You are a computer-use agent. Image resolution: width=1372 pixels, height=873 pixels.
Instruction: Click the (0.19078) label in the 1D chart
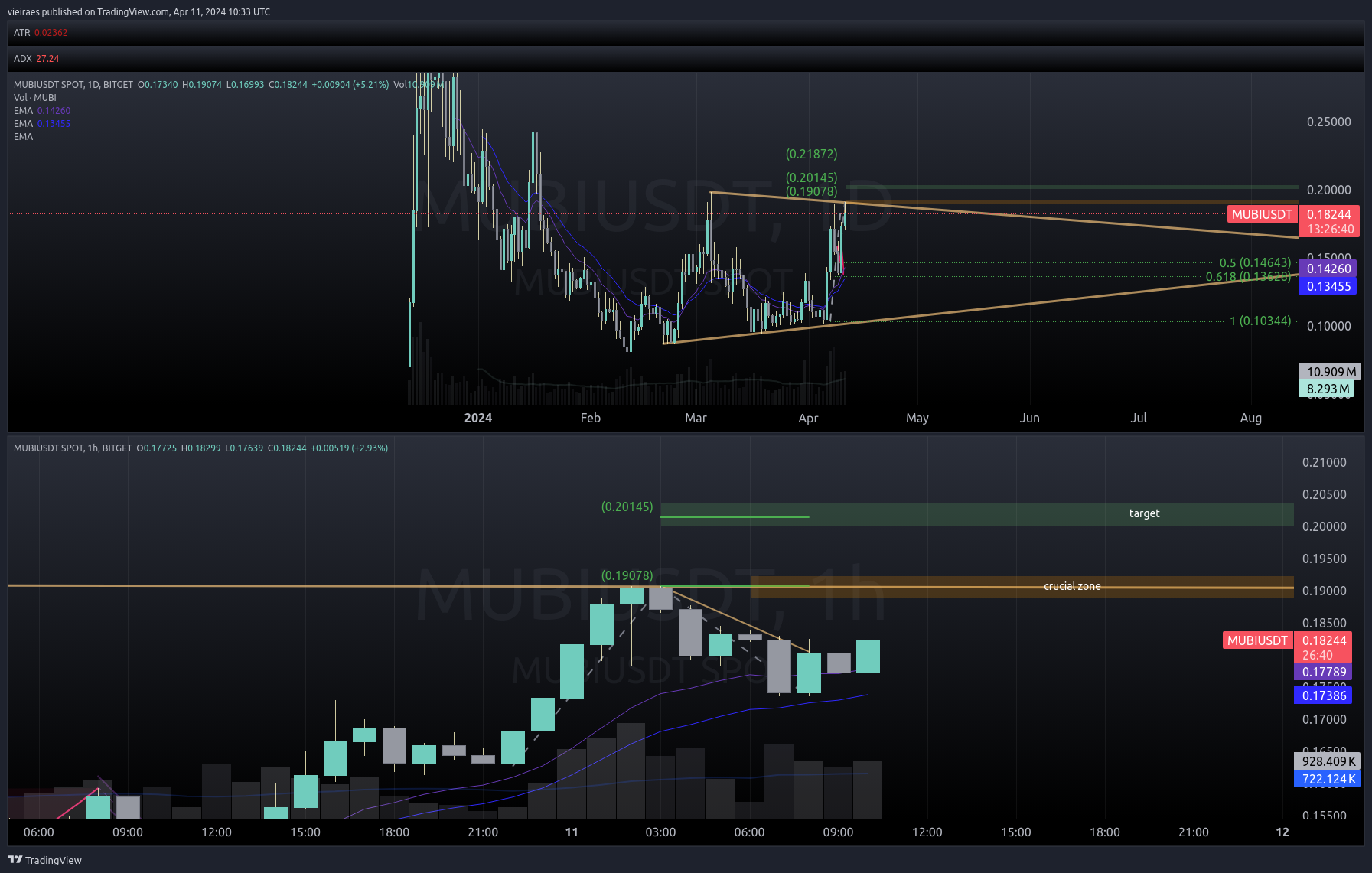[812, 191]
